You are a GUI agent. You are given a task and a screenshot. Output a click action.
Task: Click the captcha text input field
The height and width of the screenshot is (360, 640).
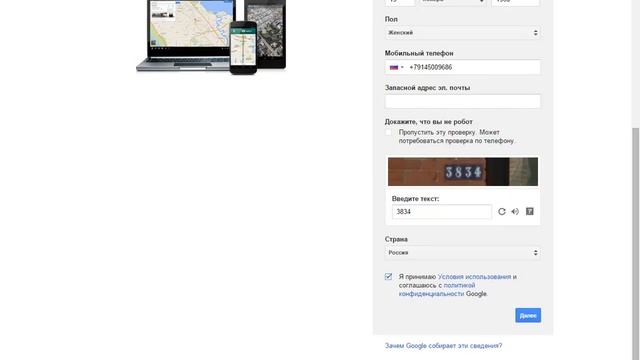(442, 211)
